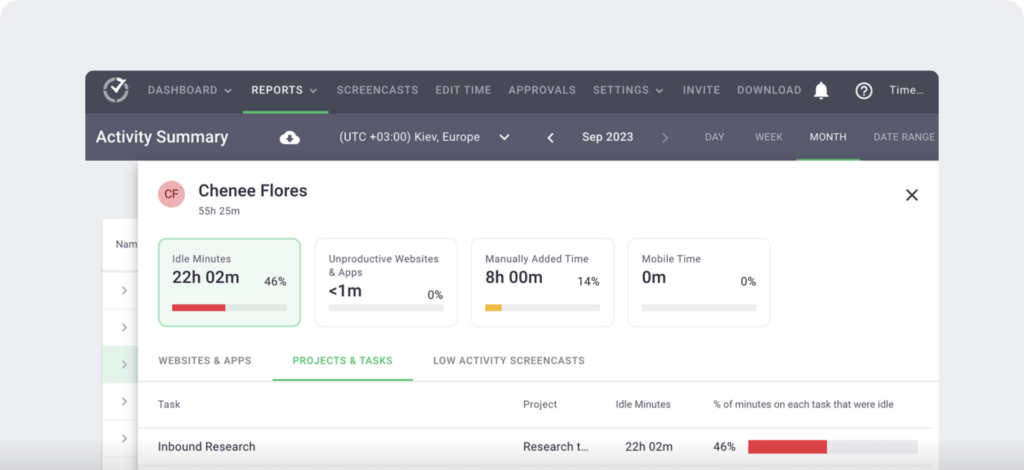Open the help question mark icon
The width and height of the screenshot is (1024, 470).
click(x=864, y=91)
